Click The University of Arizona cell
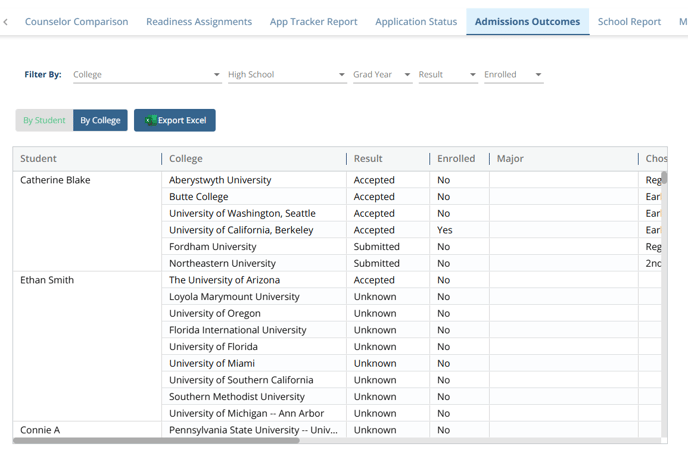This screenshot has width=688, height=450. [254, 280]
